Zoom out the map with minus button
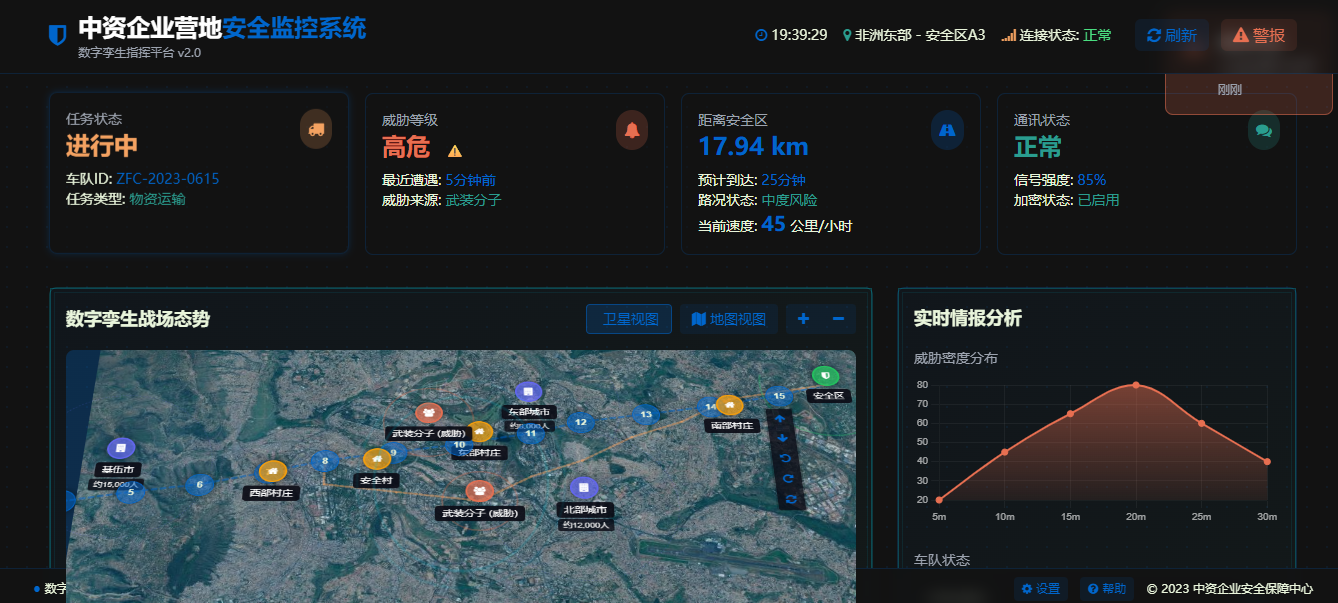Image resolution: width=1338 pixels, height=603 pixels. coord(838,319)
